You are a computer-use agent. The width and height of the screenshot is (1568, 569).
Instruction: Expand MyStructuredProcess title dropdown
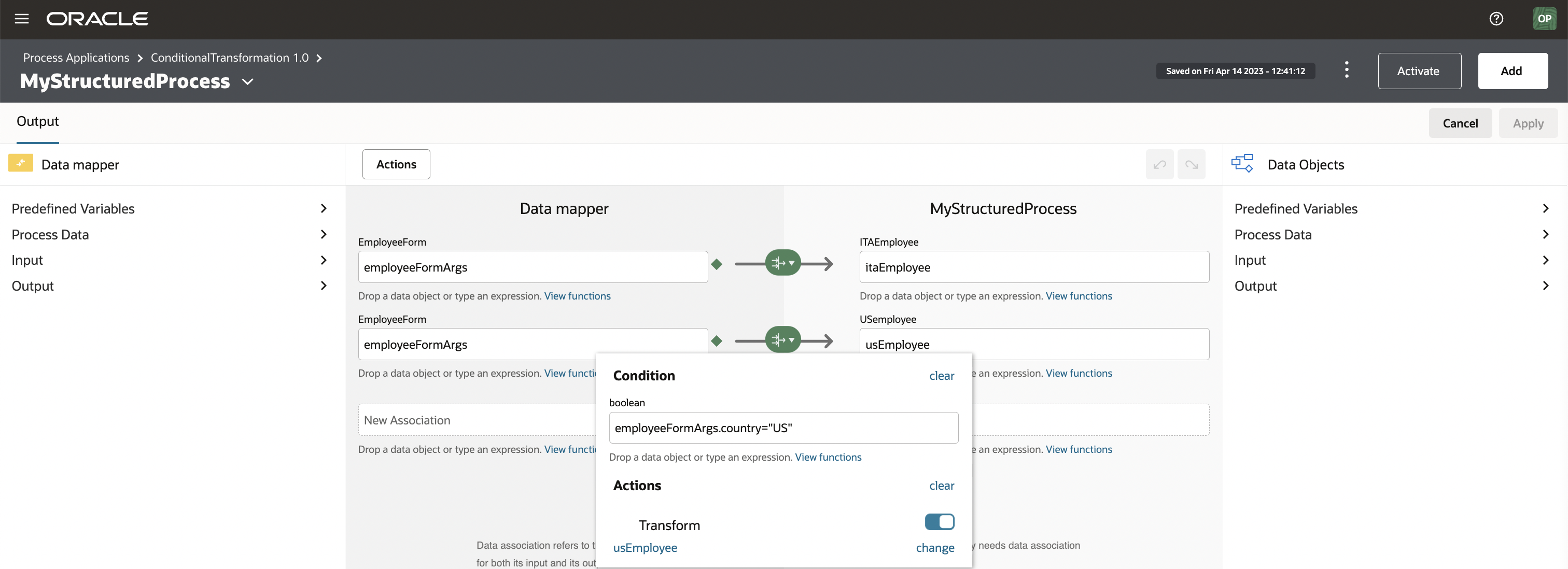point(248,81)
